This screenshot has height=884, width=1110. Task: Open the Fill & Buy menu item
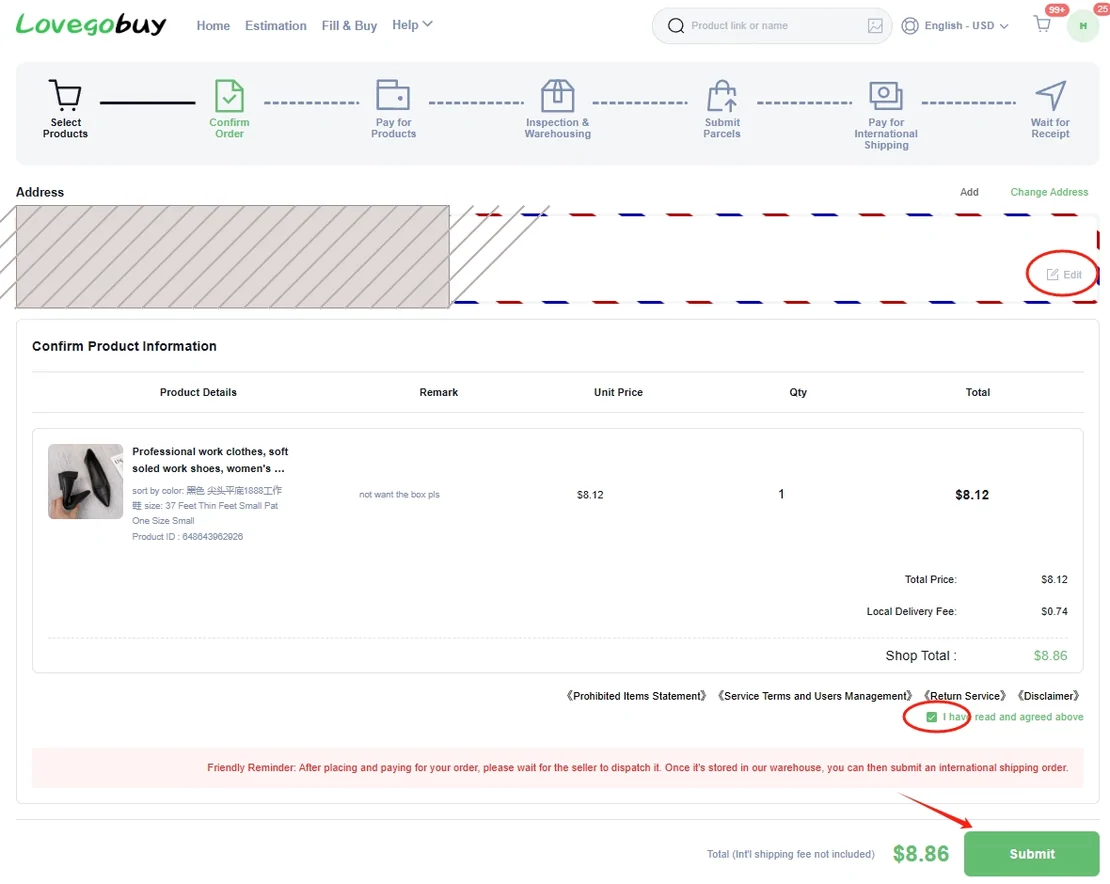point(349,25)
